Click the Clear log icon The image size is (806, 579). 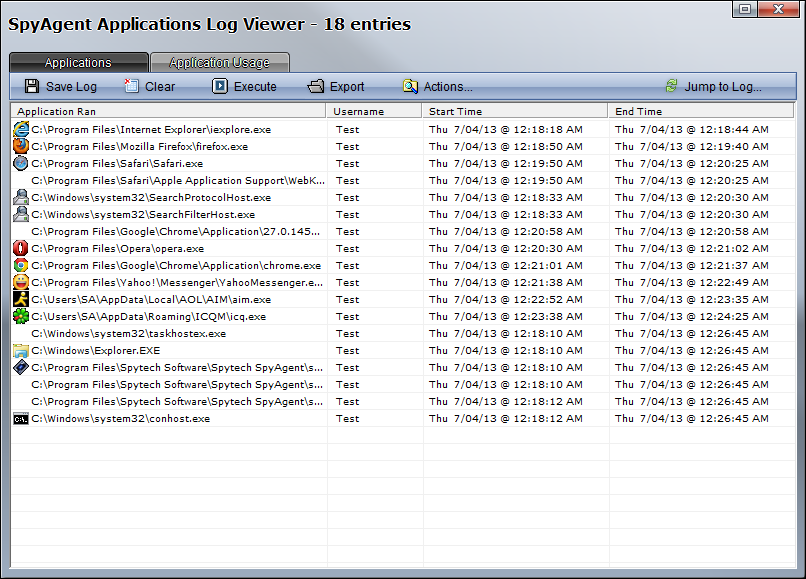click(x=132, y=87)
